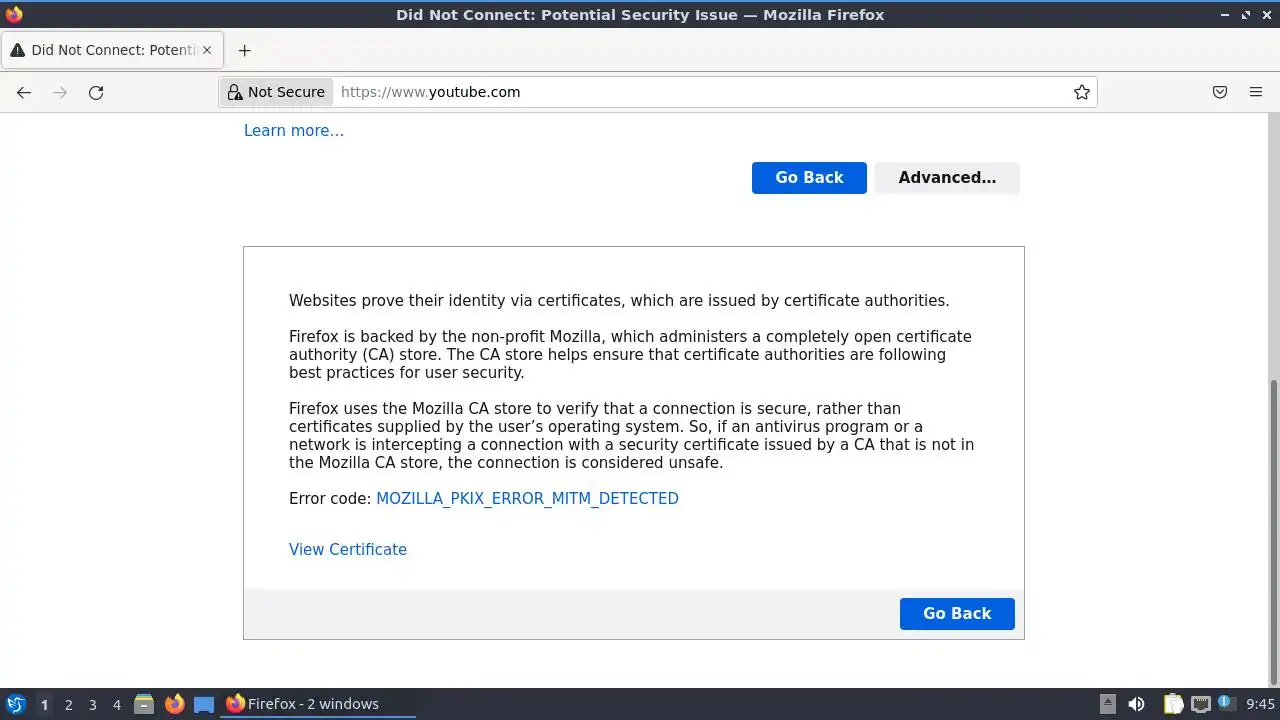Launch Firefox from the taskbar quick launcher
The width and height of the screenshot is (1280, 720).
[175, 704]
